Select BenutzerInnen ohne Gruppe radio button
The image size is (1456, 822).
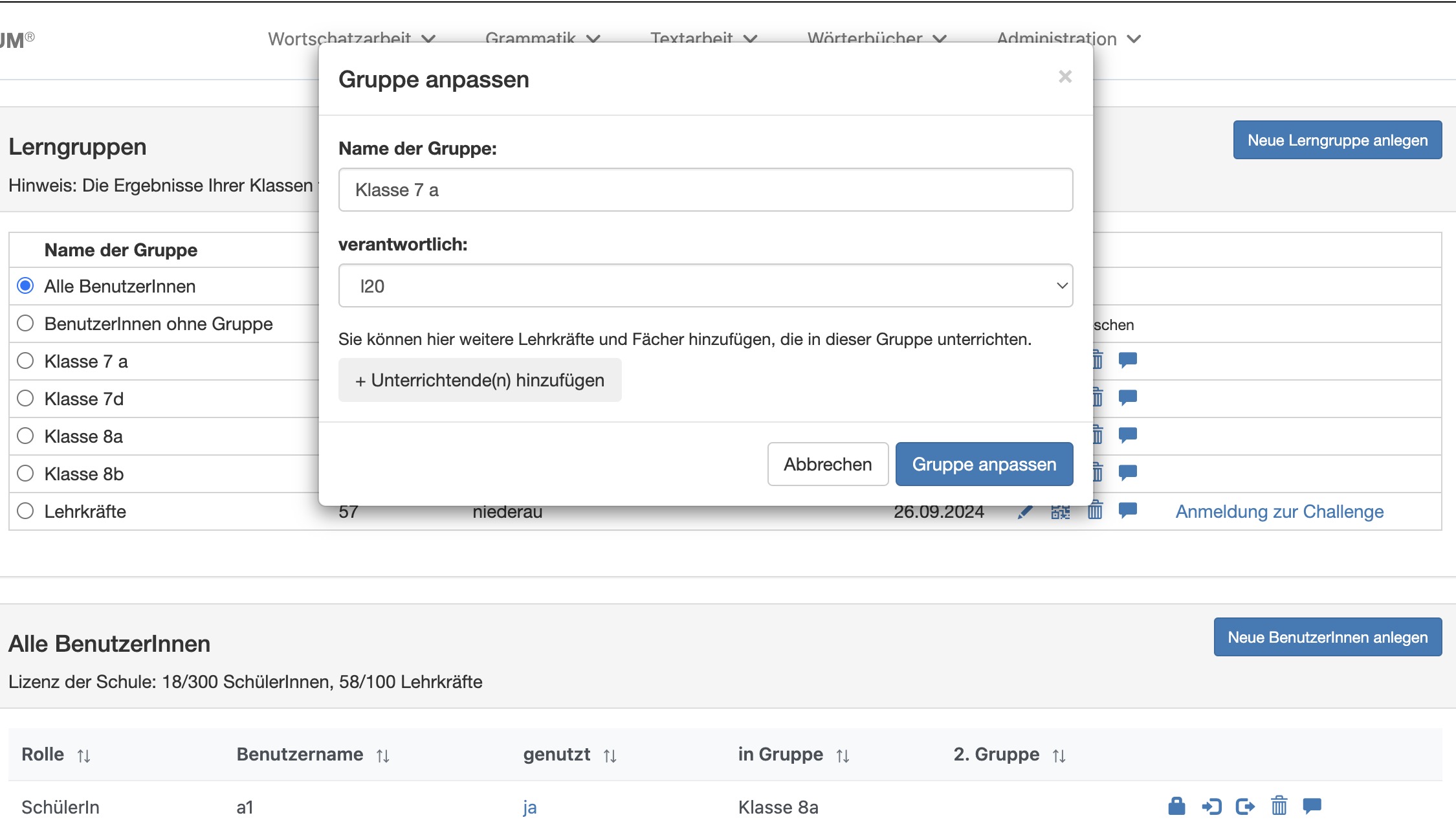coord(25,323)
